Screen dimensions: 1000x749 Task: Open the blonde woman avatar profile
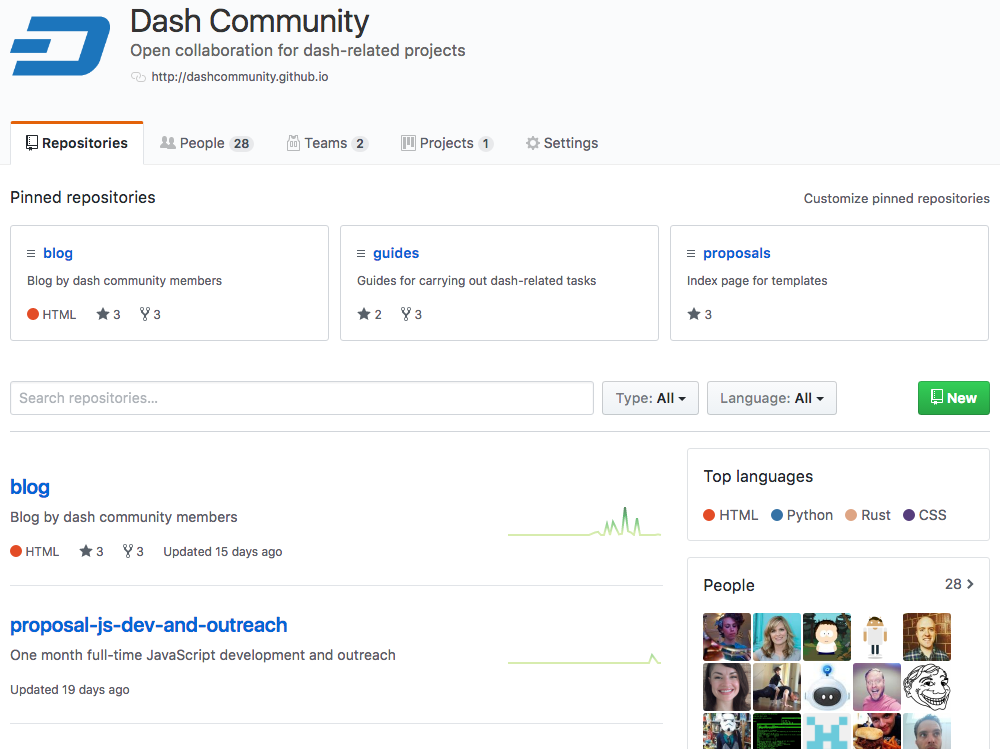click(777, 637)
